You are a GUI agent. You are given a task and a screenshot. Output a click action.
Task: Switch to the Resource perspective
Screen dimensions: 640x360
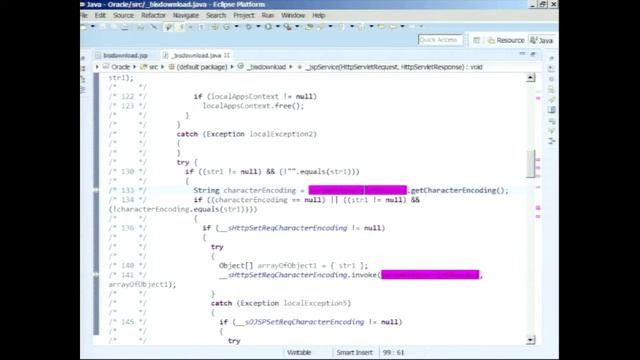(x=506, y=40)
